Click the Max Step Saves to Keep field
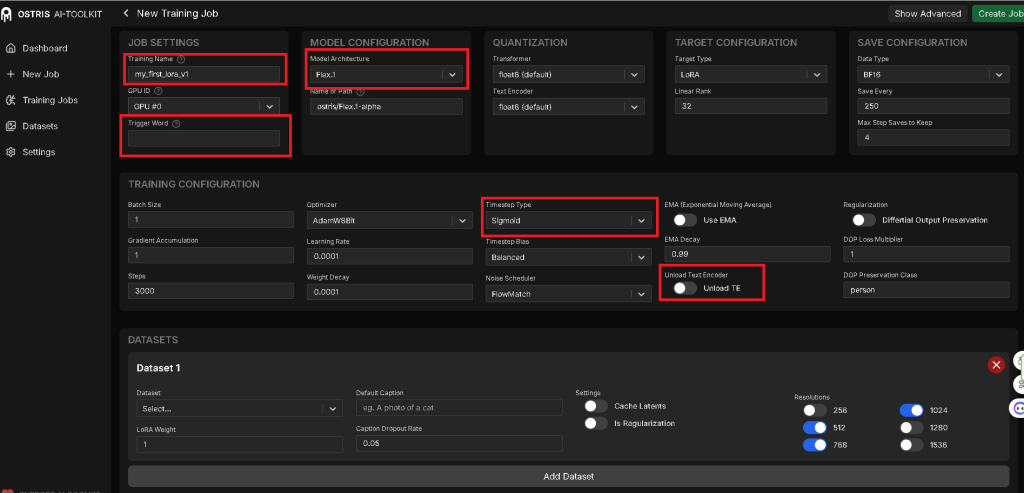Viewport: 1024px width, 493px height. [x=933, y=138]
